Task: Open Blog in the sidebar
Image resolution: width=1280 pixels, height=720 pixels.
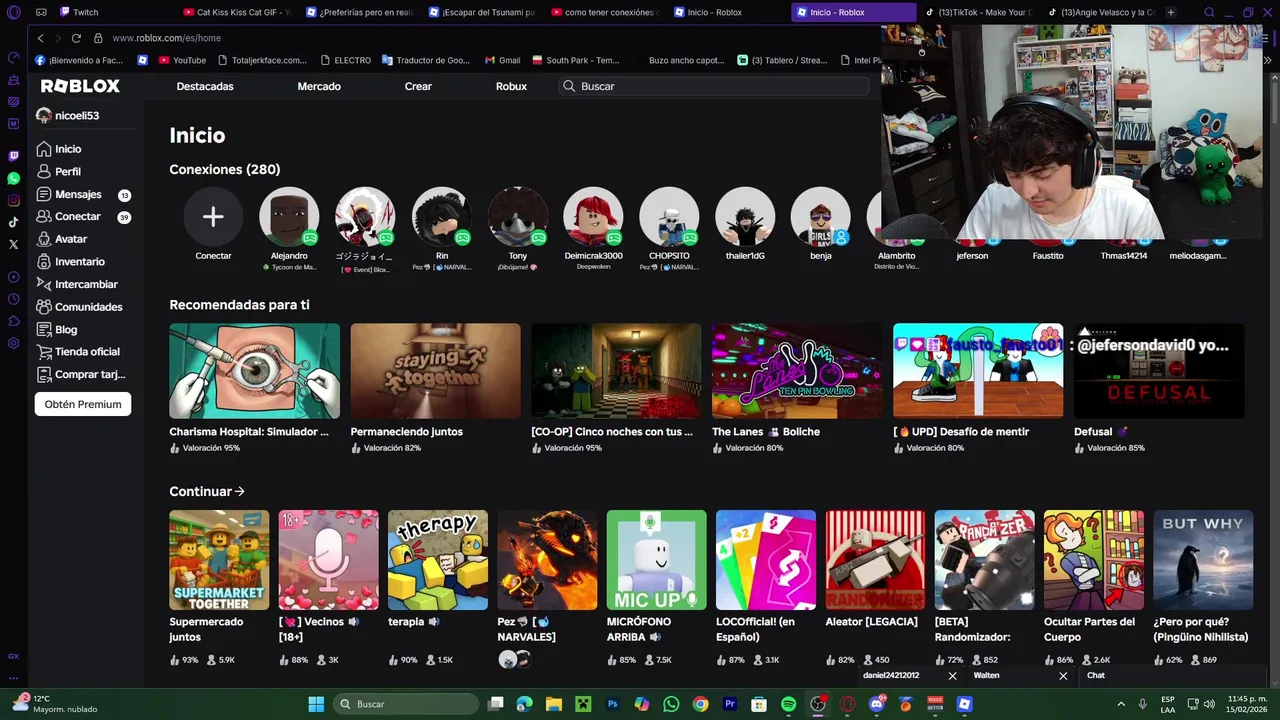Action: point(66,330)
